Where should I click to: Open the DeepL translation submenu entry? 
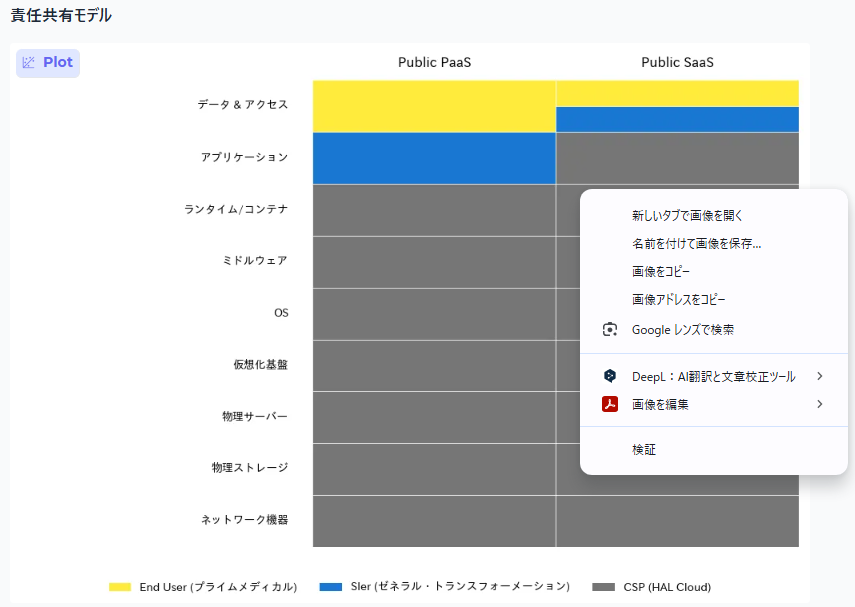pyautogui.click(x=714, y=376)
